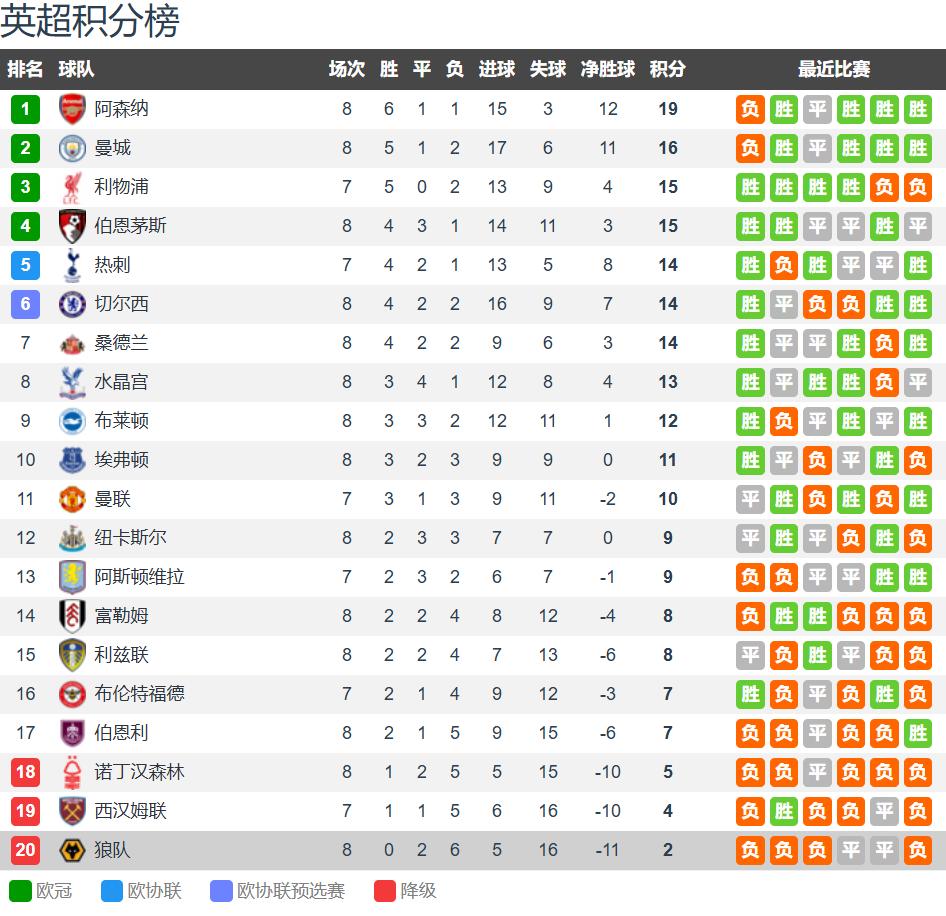Click the red 降级 legend swatch
946x916 pixels.
point(385,890)
